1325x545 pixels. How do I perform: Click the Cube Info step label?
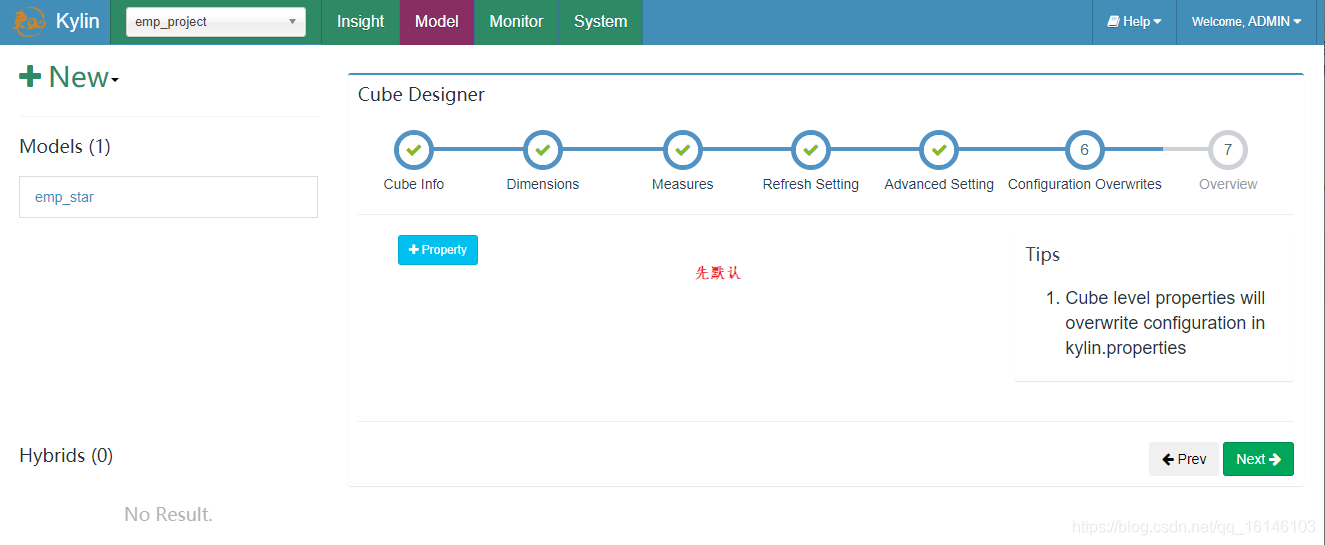(x=414, y=184)
